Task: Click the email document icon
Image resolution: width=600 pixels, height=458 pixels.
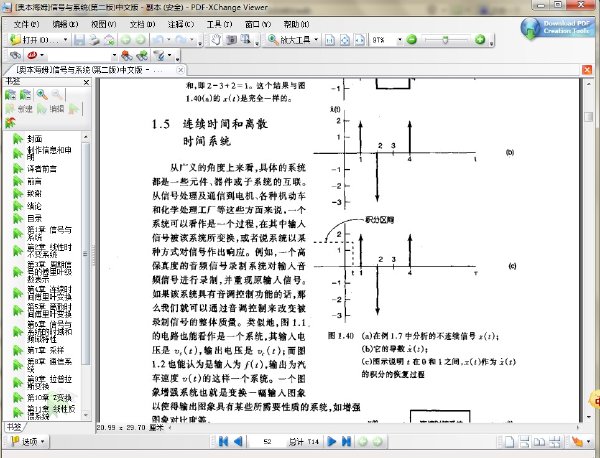Action: [x=109, y=40]
